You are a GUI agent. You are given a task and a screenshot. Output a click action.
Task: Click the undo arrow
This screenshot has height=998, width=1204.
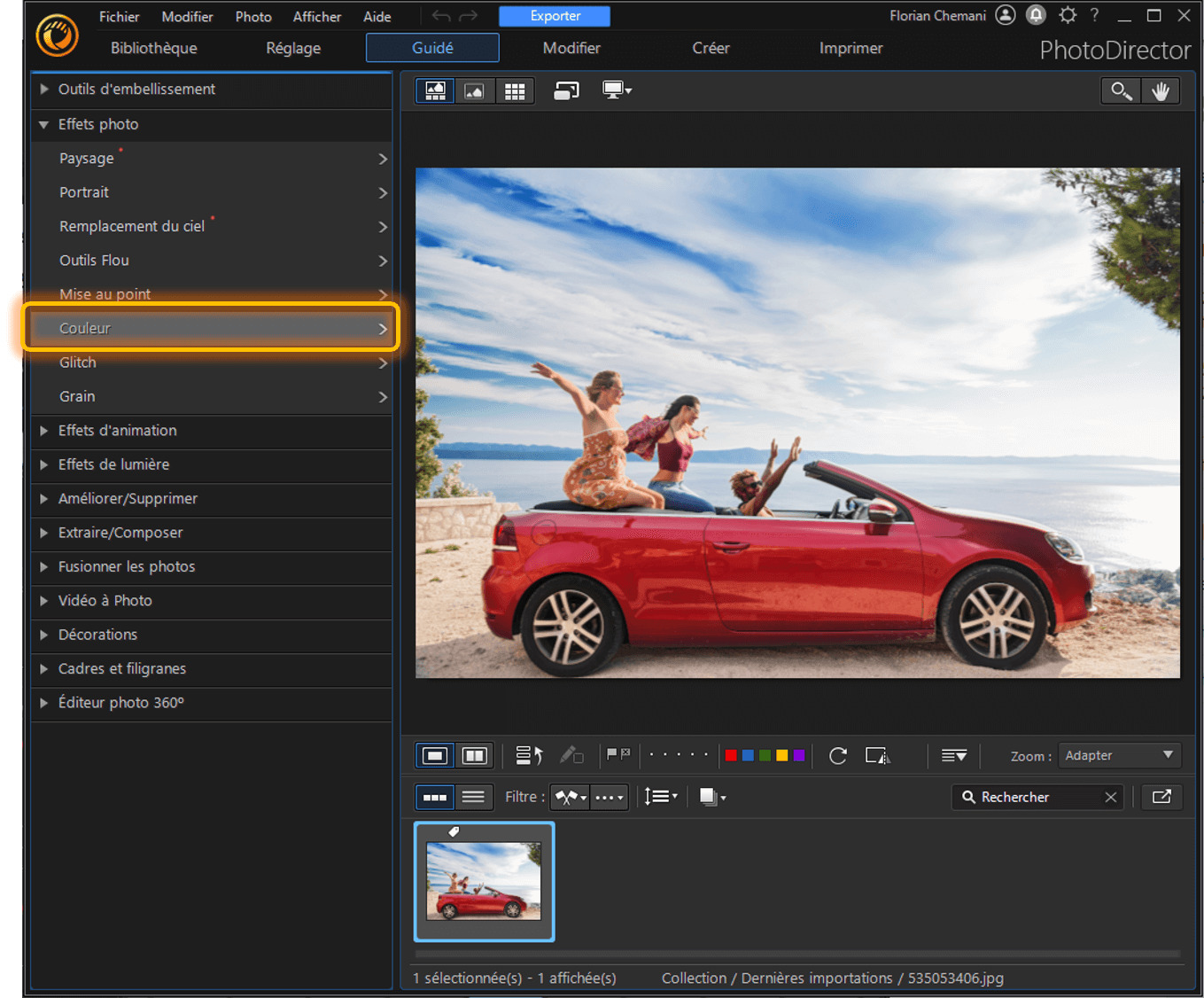pyautogui.click(x=440, y=16)
